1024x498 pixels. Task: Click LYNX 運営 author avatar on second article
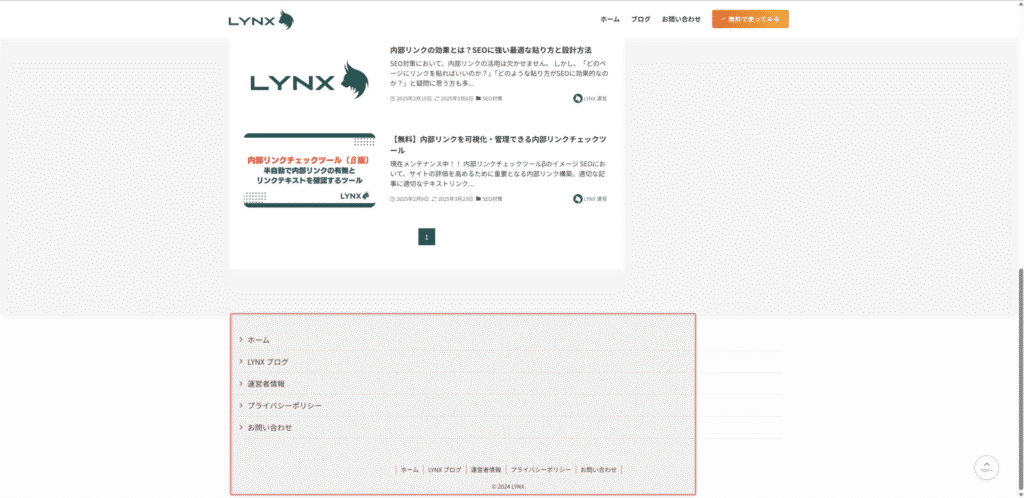click(578, 198)
